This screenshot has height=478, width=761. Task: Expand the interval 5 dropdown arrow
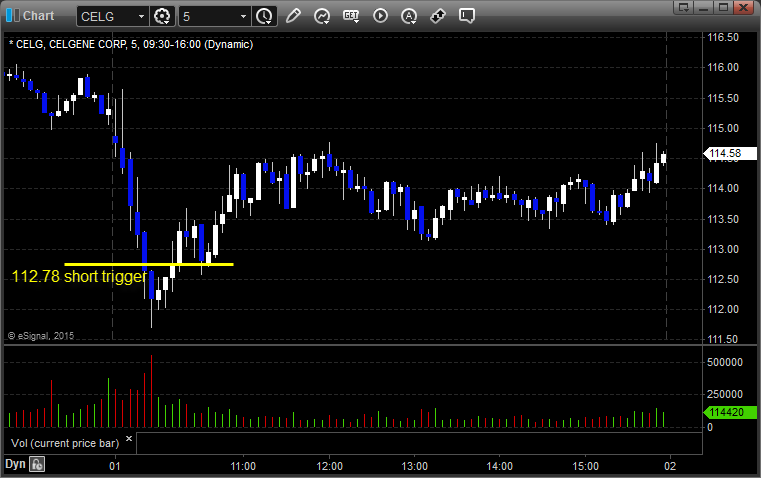click(x=244, y=16)
